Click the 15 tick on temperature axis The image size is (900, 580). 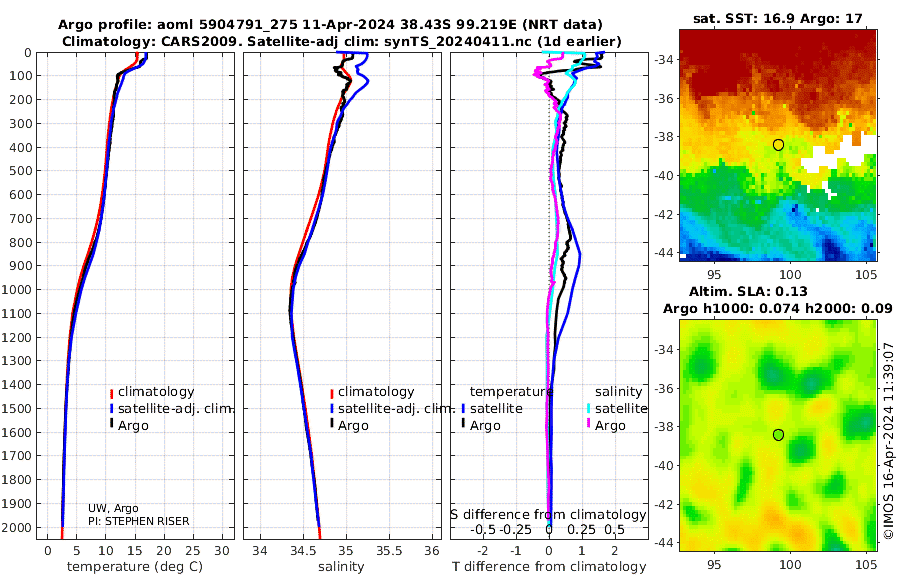click(x=134, y=551)
